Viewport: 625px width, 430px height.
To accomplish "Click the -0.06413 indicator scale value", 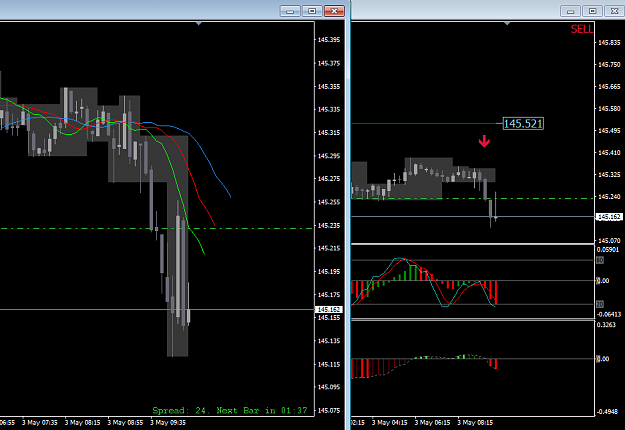I will coord(609,315).
